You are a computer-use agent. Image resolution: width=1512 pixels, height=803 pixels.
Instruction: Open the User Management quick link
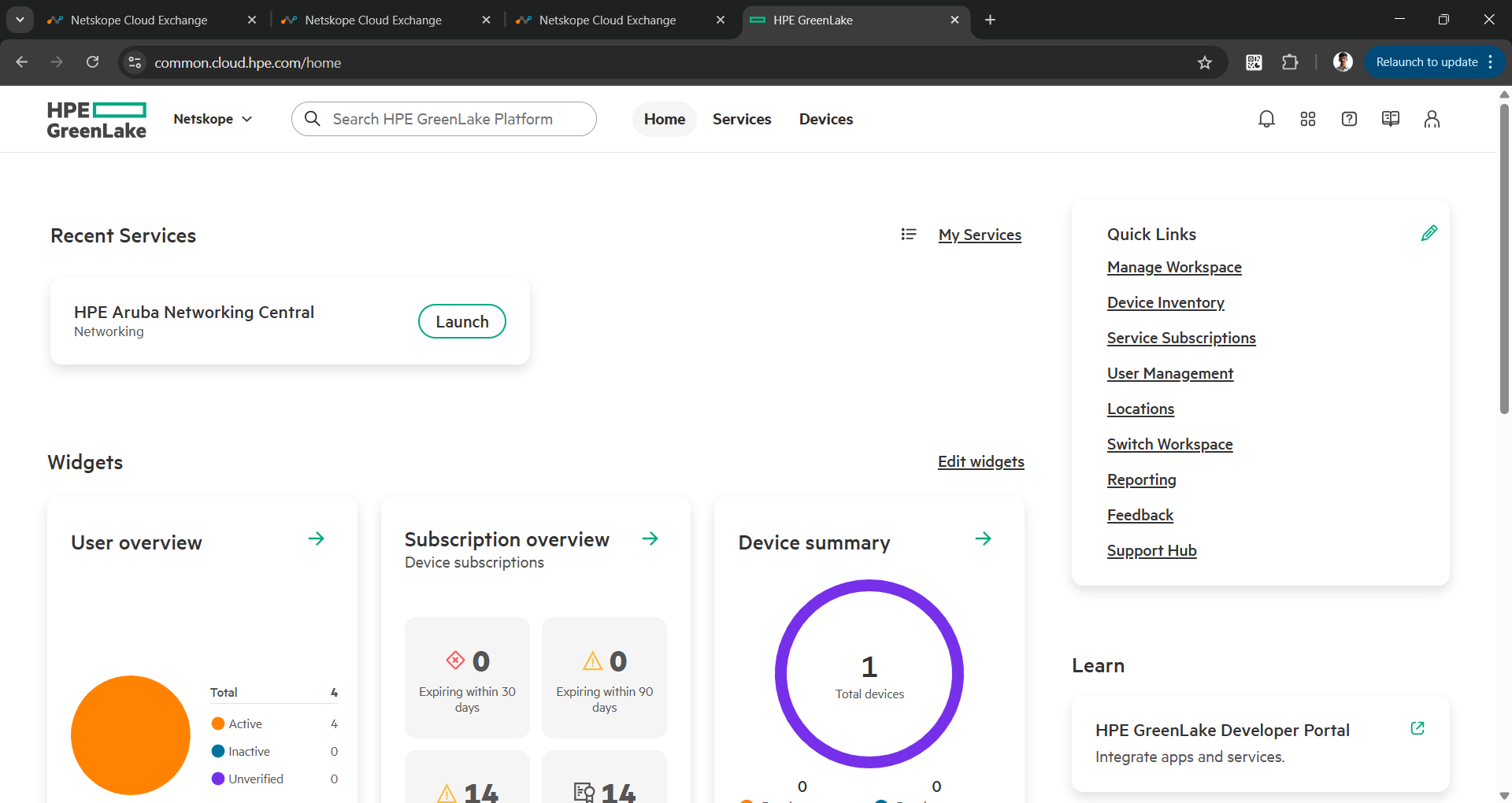coord(1170,373)
